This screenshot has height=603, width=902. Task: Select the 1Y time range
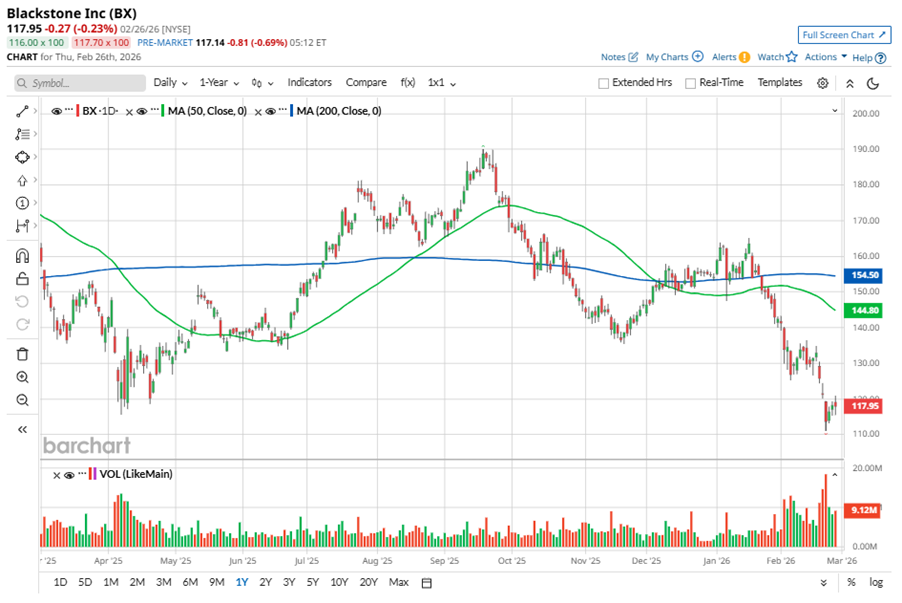click(242, 582)
